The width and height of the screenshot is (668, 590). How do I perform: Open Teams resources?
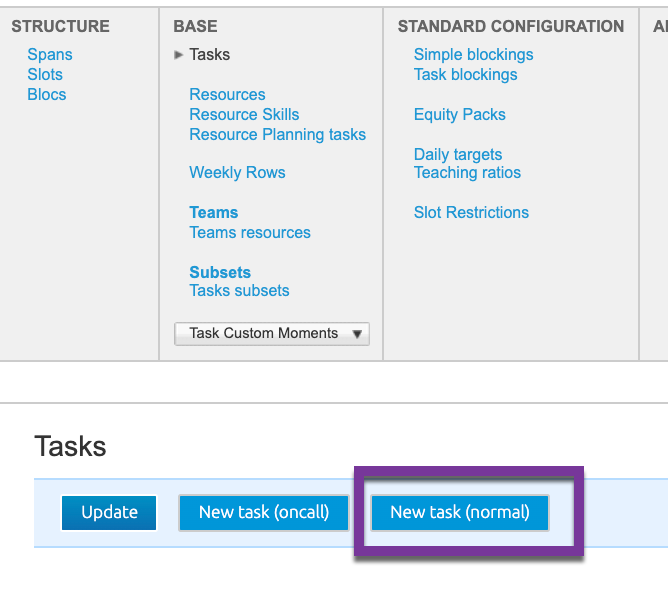pos(250,233)
